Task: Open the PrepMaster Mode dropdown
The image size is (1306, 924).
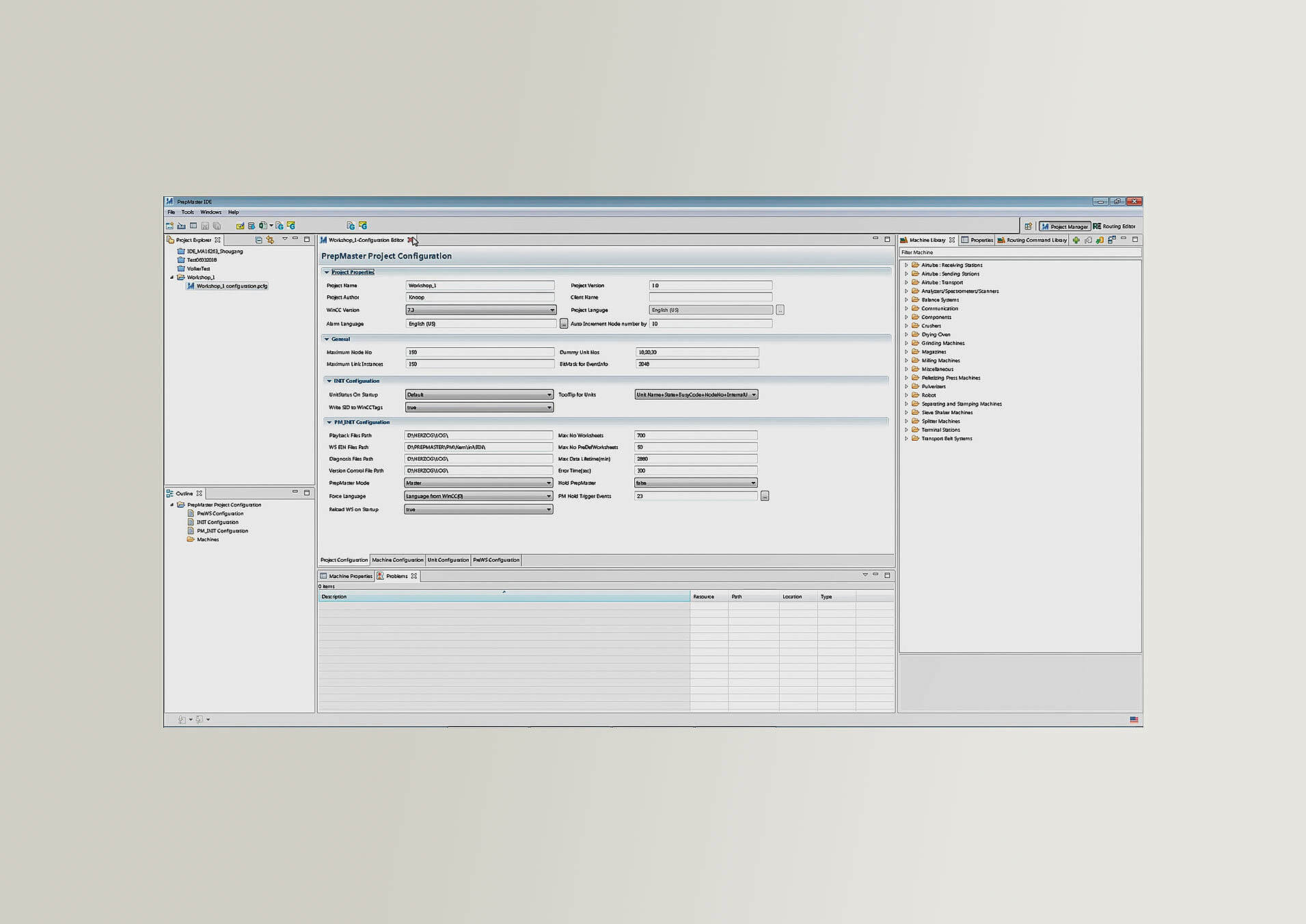Action: [x=478, y=483]
